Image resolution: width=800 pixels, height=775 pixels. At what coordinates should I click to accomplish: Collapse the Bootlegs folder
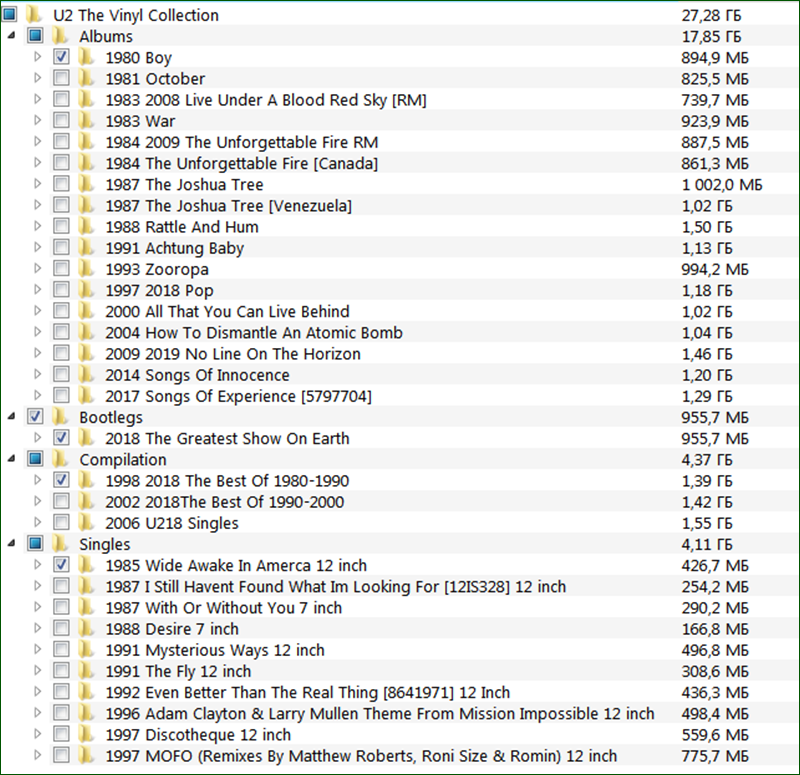click(11, 417)
